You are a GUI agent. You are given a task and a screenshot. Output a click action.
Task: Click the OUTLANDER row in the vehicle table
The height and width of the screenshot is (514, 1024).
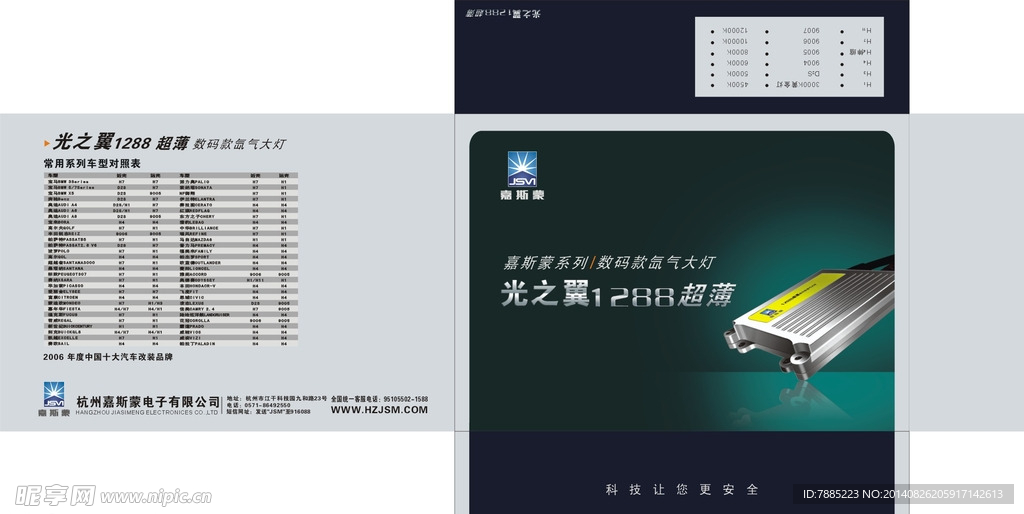pos(235,263)
